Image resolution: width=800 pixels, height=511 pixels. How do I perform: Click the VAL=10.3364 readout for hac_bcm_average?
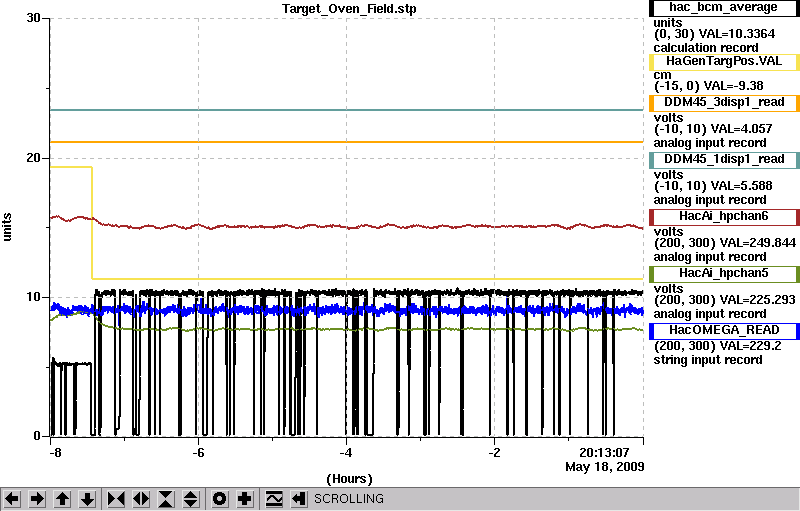[x=737, y=34]
